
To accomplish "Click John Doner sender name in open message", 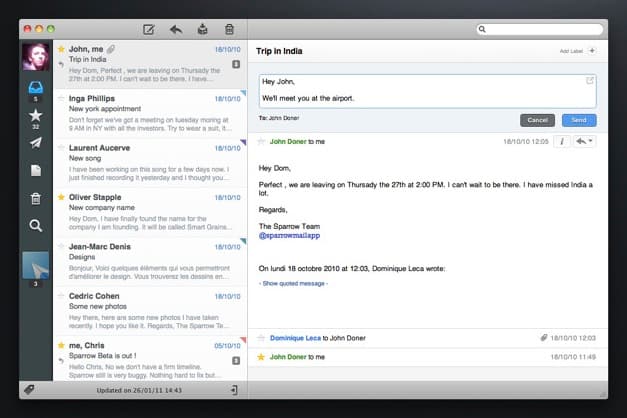I will pyautogui.click(x=288, y=142).
